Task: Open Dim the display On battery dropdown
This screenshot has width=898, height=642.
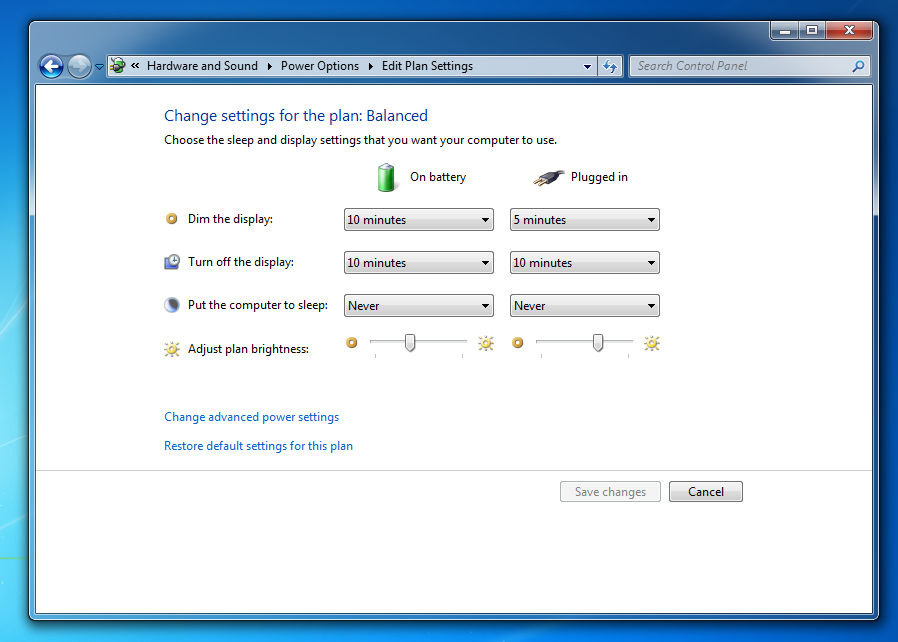Action: [x=419, y=219]
